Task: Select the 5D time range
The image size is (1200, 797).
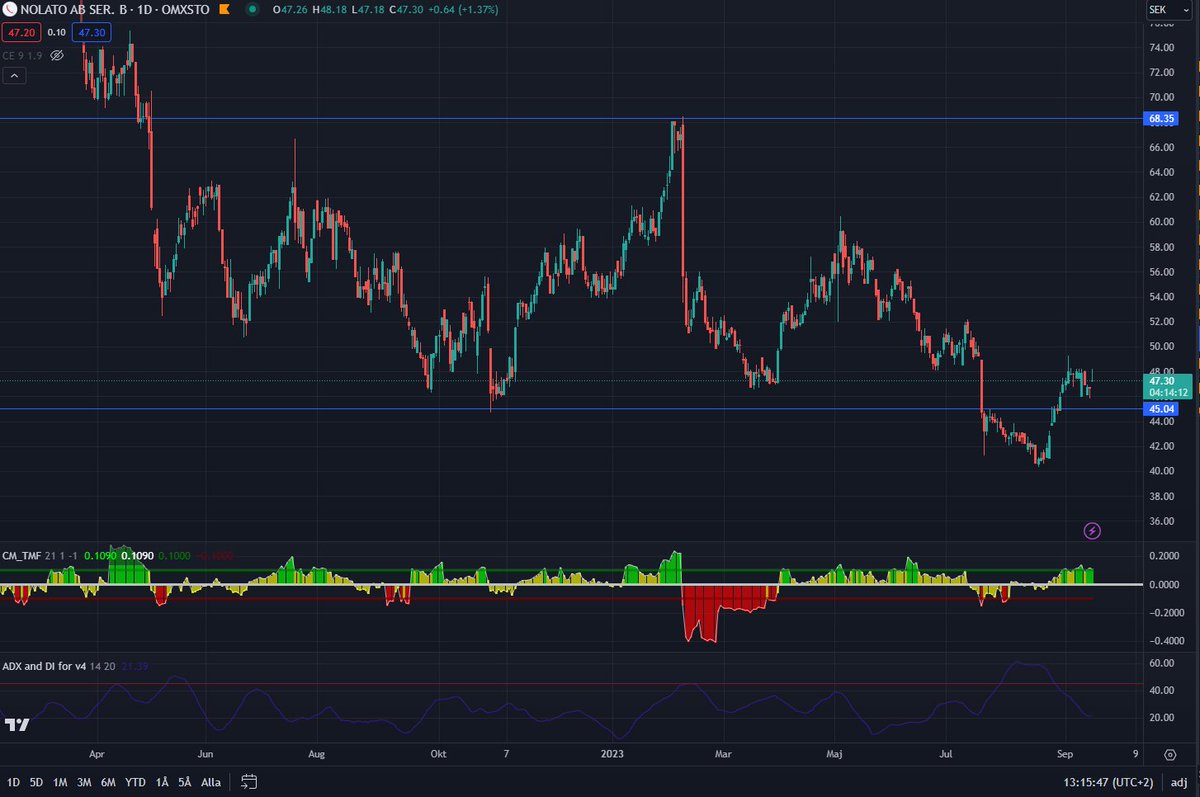Action: click(36, 781)
